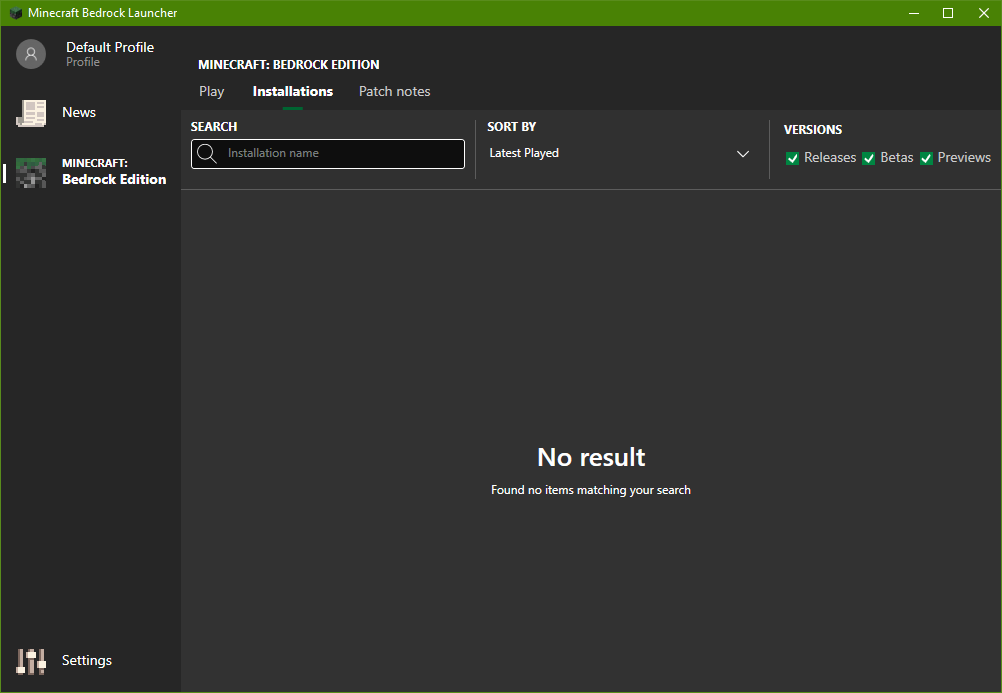
Task: Minimize the launcher window
Action: pos(914,13)
